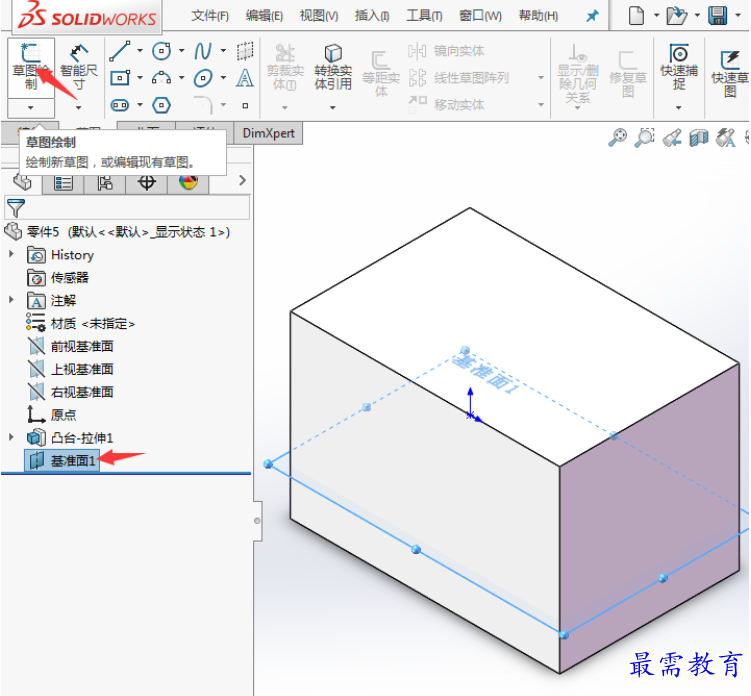Open the PropertyManager panel tab
The image size is (751, 696).
[63, 183]
